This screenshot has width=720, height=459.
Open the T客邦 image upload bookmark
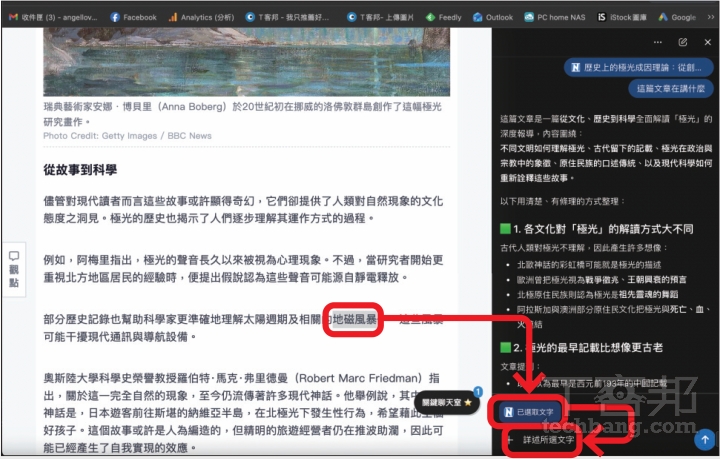(x=381, y=17)
